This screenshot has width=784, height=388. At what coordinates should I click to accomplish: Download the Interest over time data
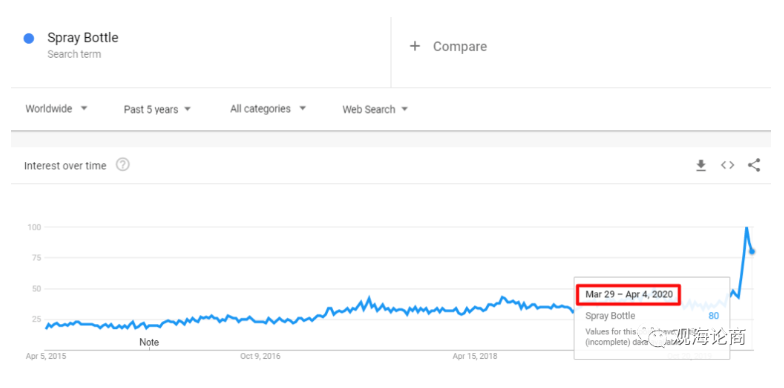701,166
